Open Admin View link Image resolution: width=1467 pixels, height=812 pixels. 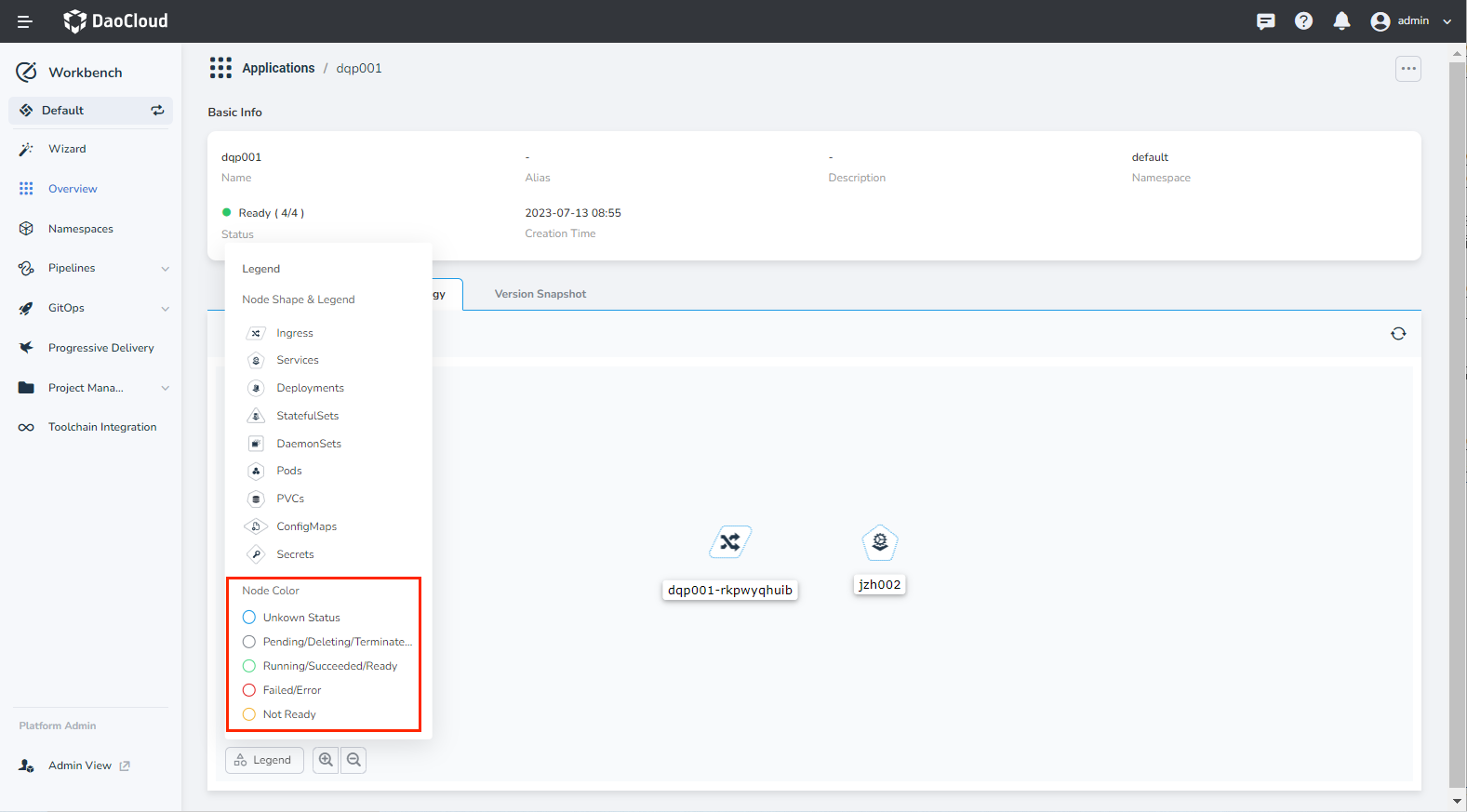point(80,765)
